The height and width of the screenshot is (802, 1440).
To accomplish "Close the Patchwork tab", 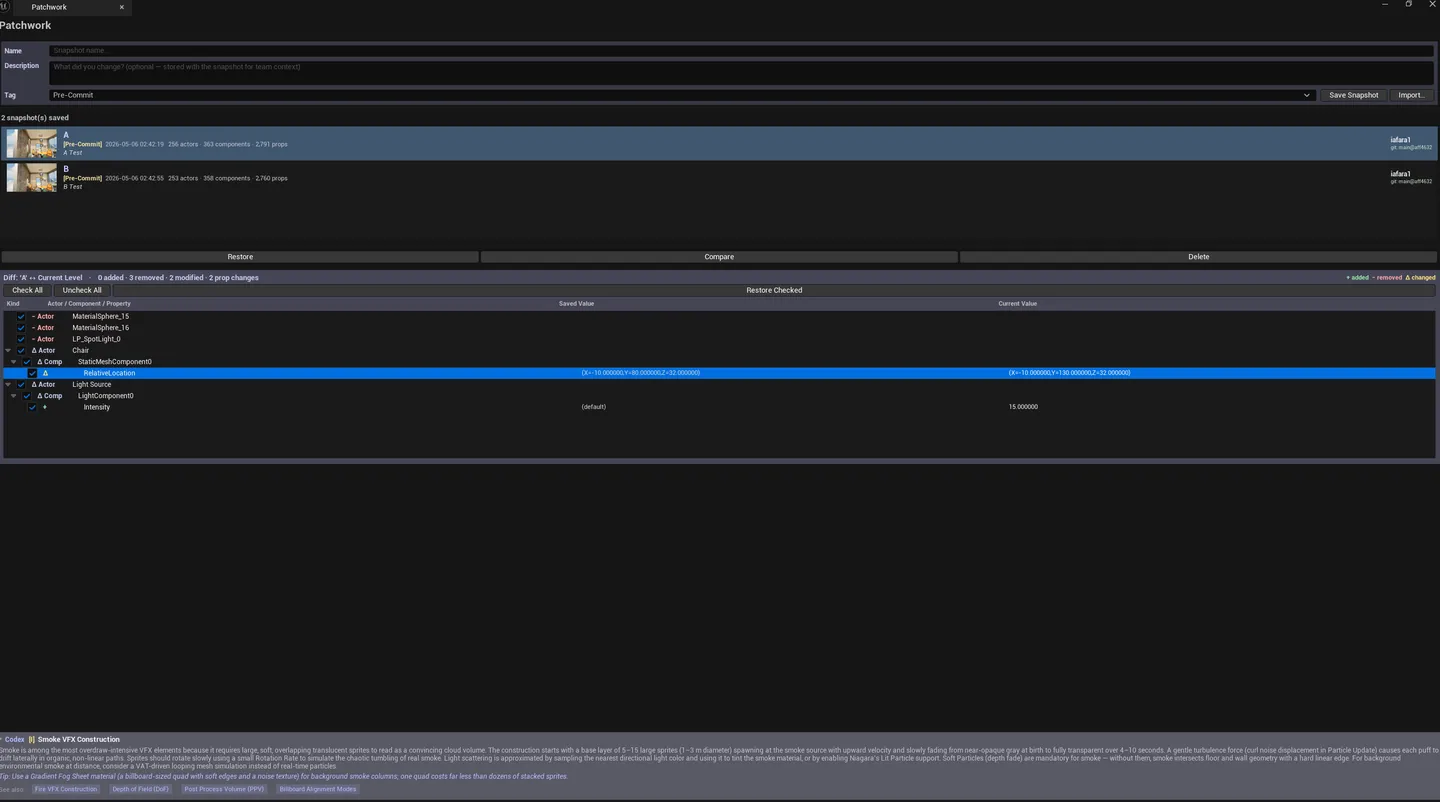I will pyautogui.click(x=122, y=7).
